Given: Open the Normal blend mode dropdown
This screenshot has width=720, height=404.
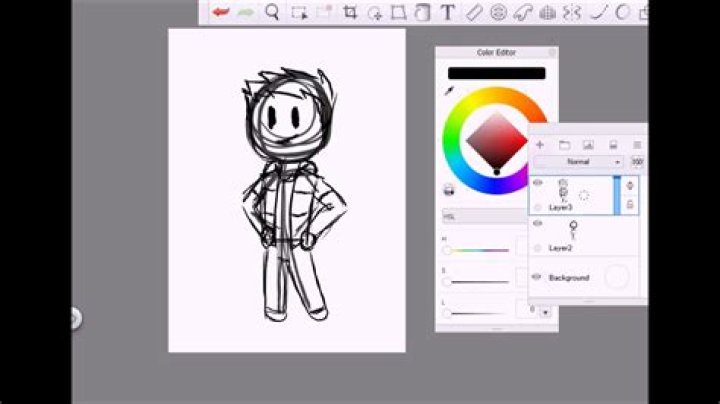Looking at the screenshot, I should 579,162.
